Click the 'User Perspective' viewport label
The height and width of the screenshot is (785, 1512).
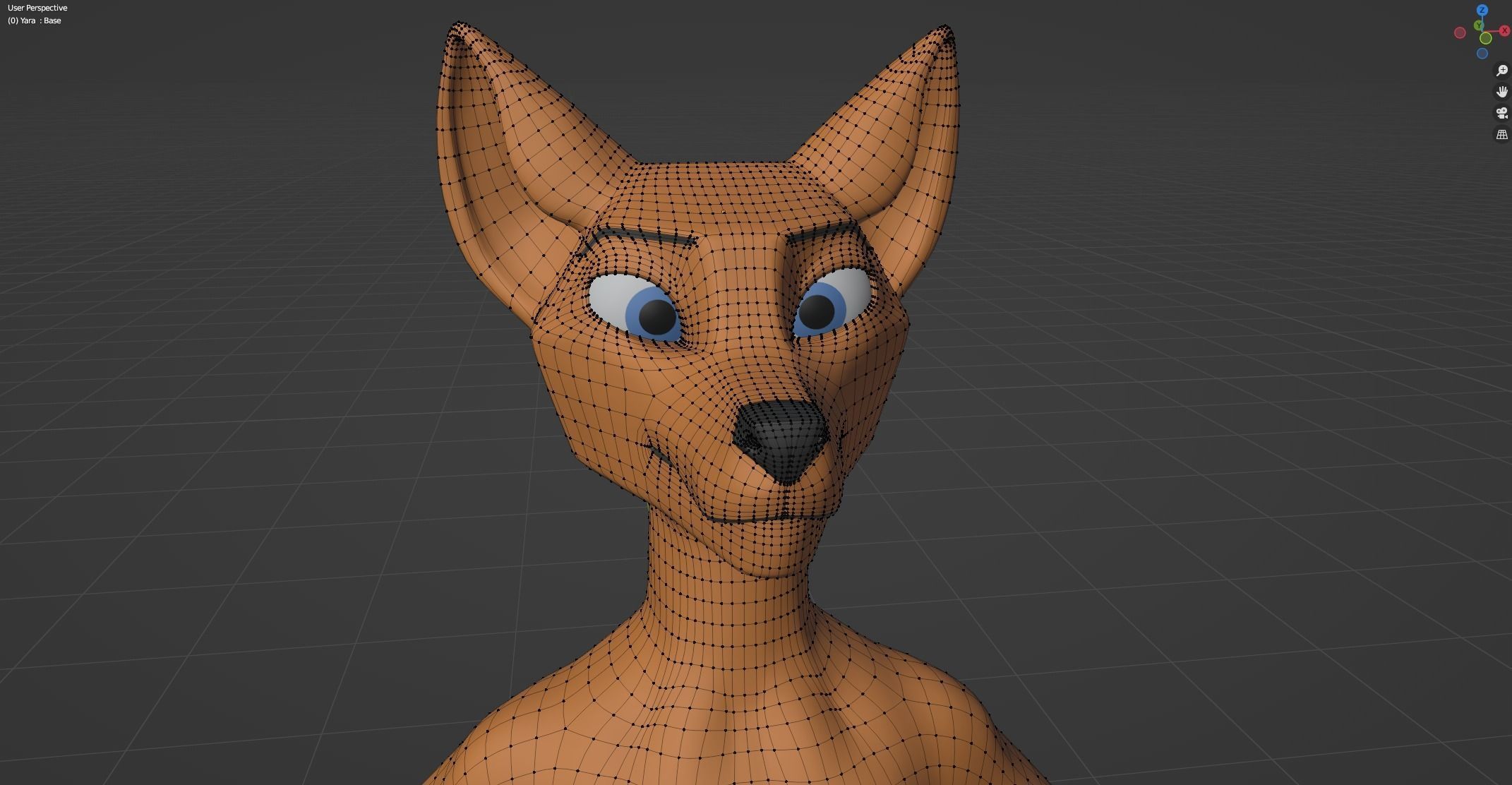[x=37, y=8]
